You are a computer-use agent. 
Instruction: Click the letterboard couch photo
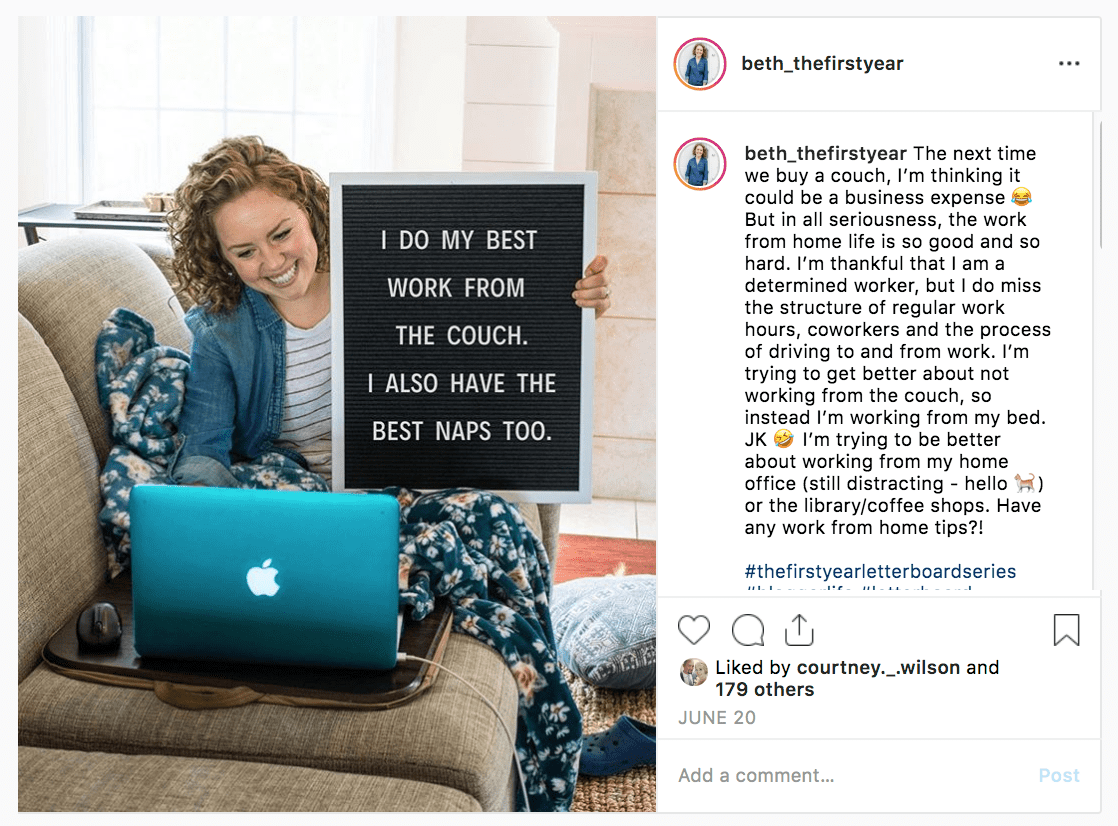[337, 414]
